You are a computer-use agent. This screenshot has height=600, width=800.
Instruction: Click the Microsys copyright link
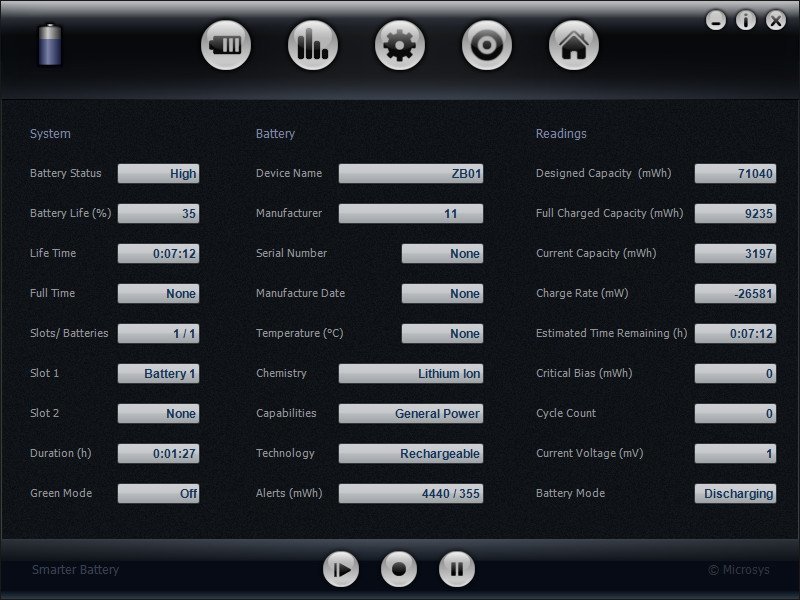[x=739, y=569]
